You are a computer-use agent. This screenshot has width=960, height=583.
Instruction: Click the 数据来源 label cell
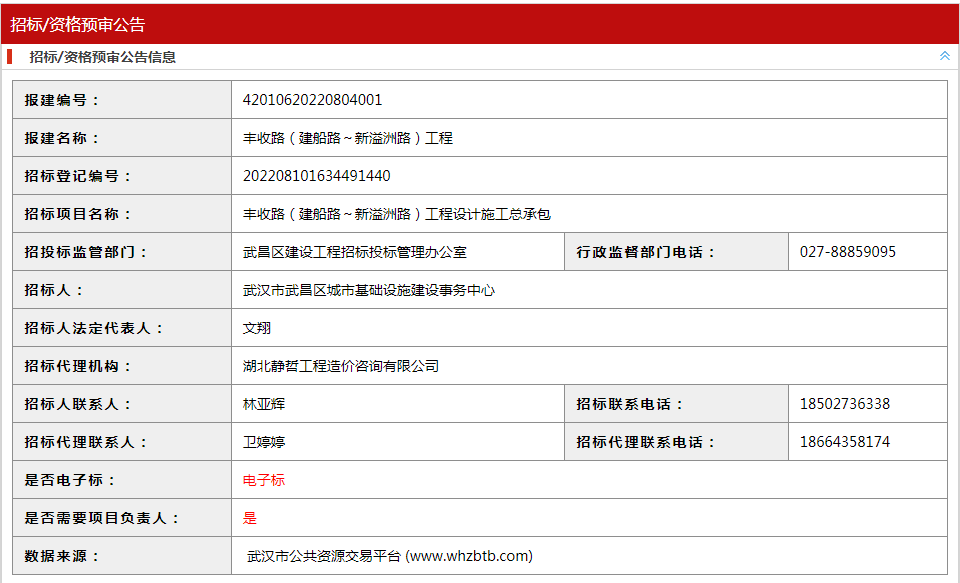[x=122, y=555]
